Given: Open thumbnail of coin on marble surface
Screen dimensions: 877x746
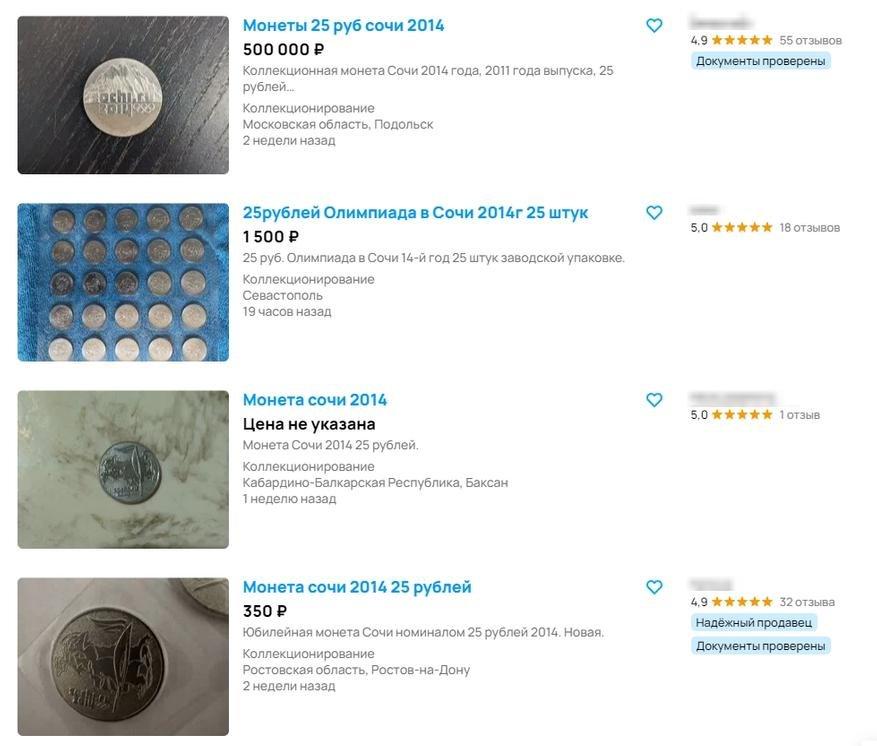Looking at the screenshot, I should tap(123, 469).
